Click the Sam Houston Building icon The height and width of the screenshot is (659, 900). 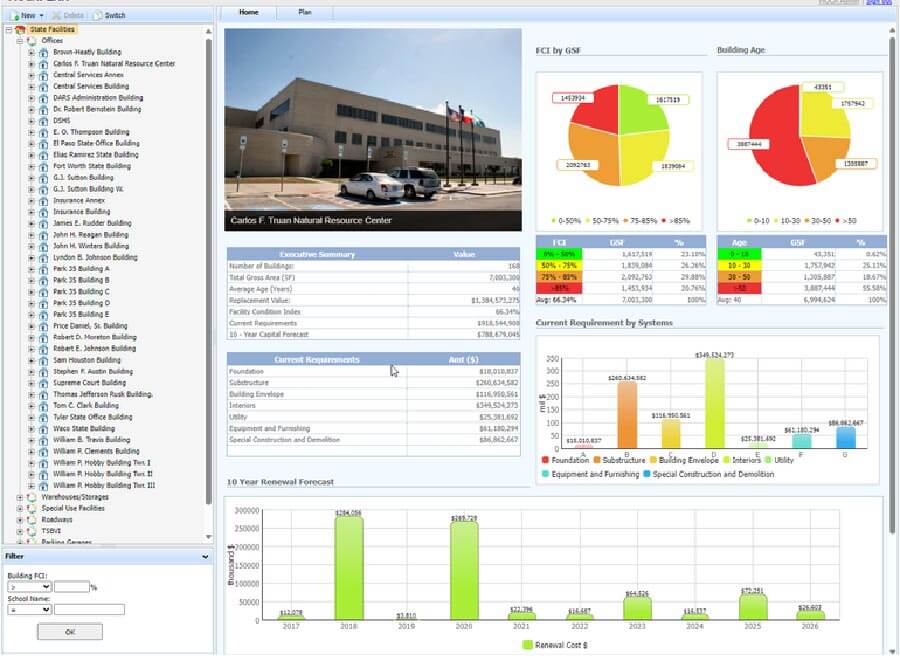[43, 360]
